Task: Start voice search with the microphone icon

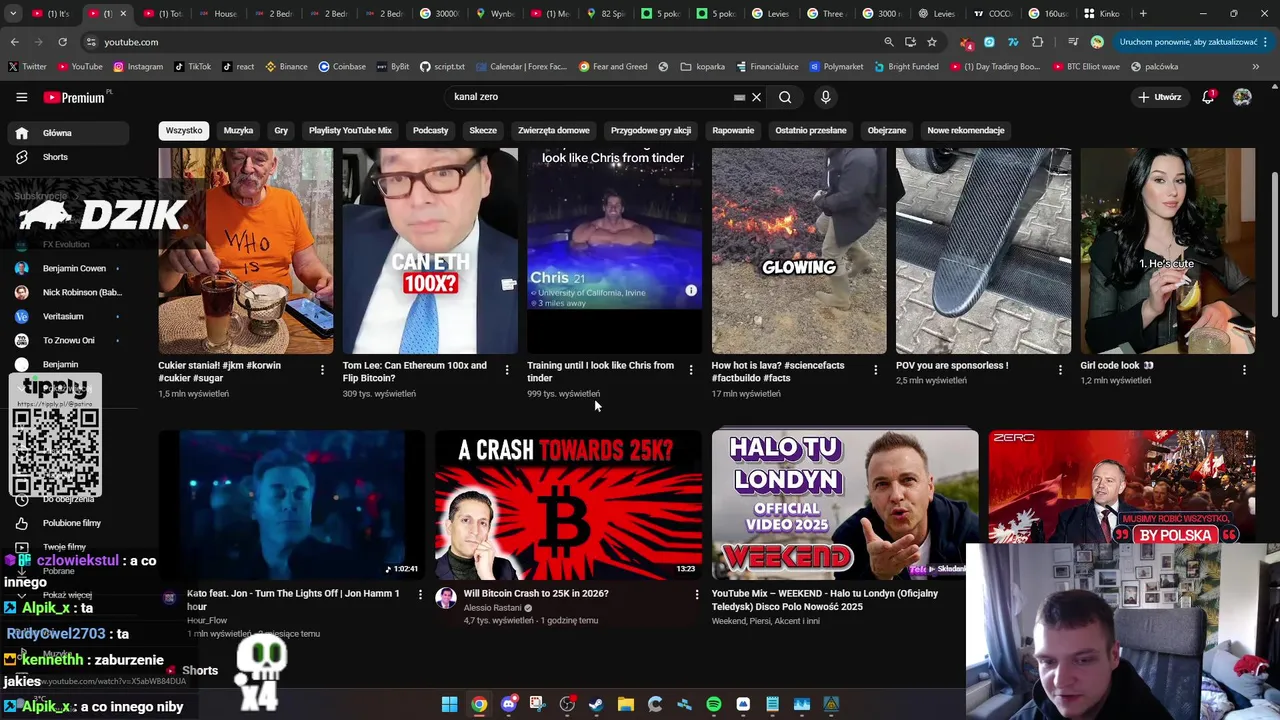Action: [x=825, y=97]
